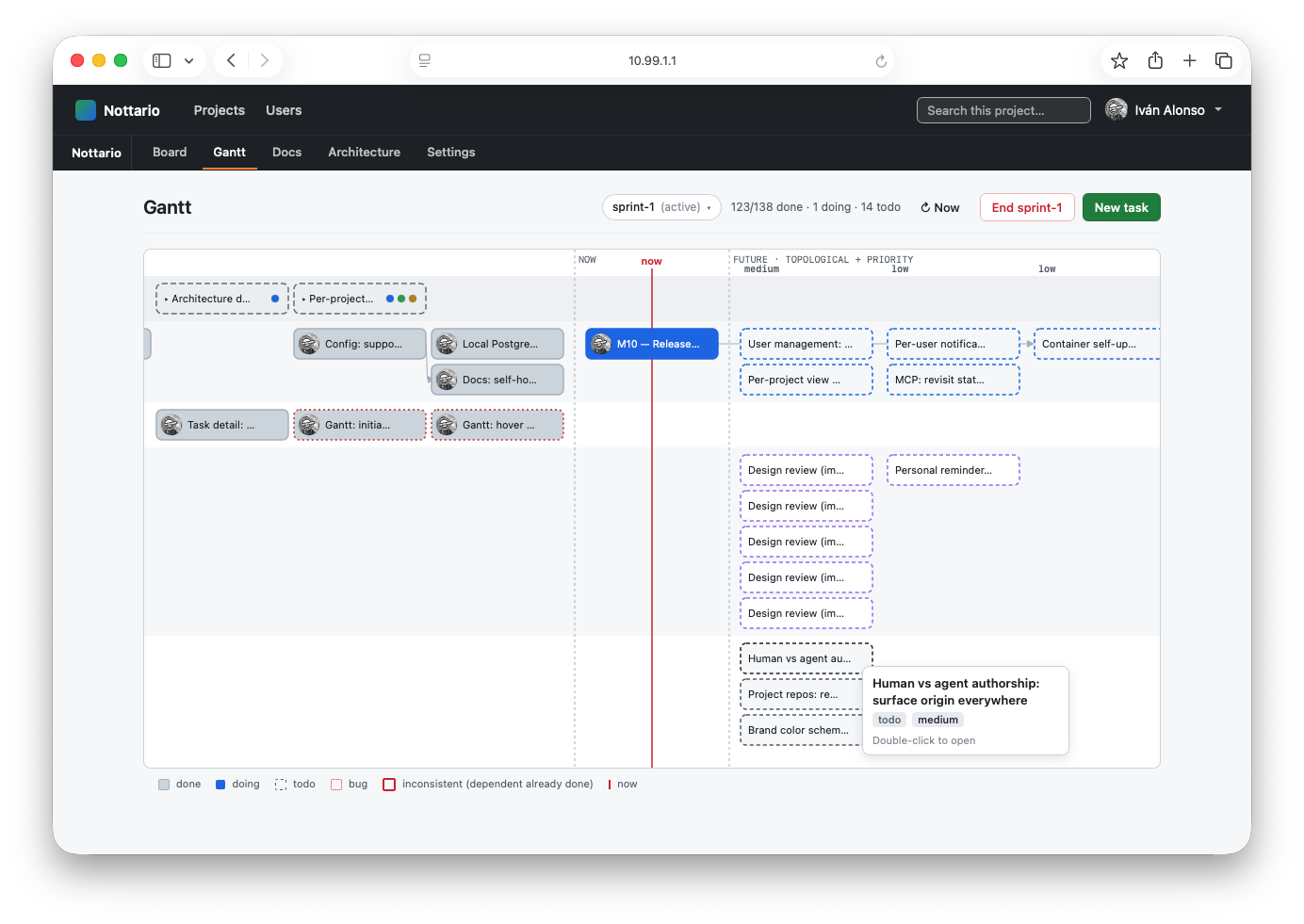Click inconsistent legend red square swatch
The image size is (1304, 924).
coord(389,785)
